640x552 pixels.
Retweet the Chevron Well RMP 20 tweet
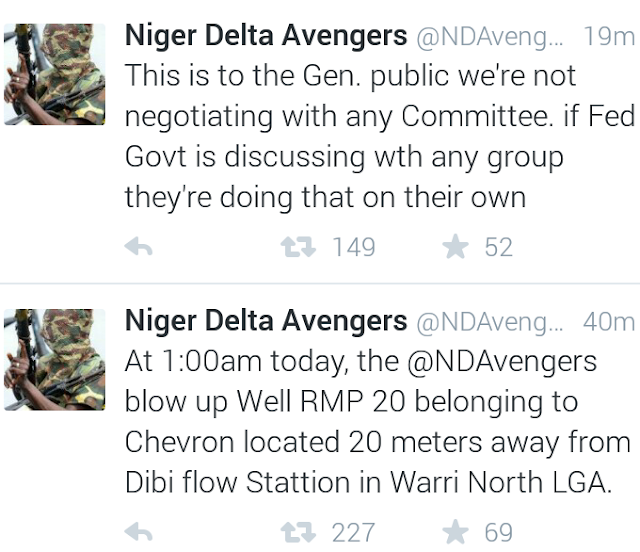298,532
